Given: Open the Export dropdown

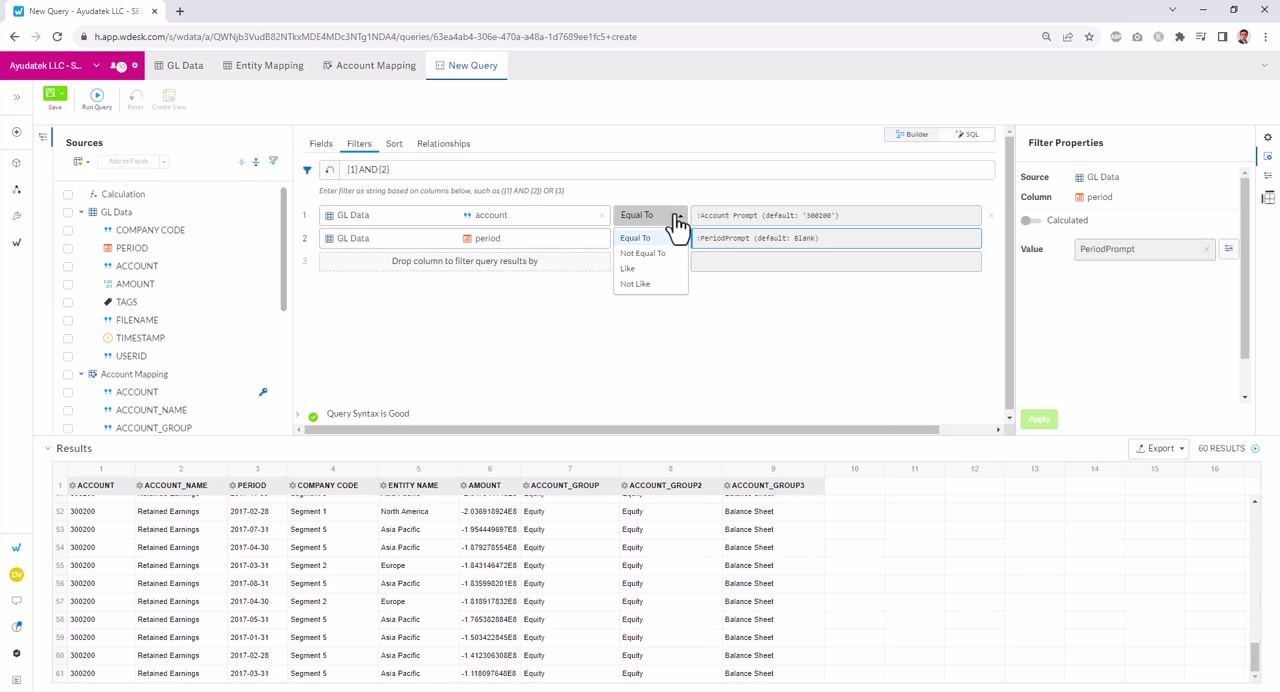Looking at the screenshot, I should tap(1158, 449).
